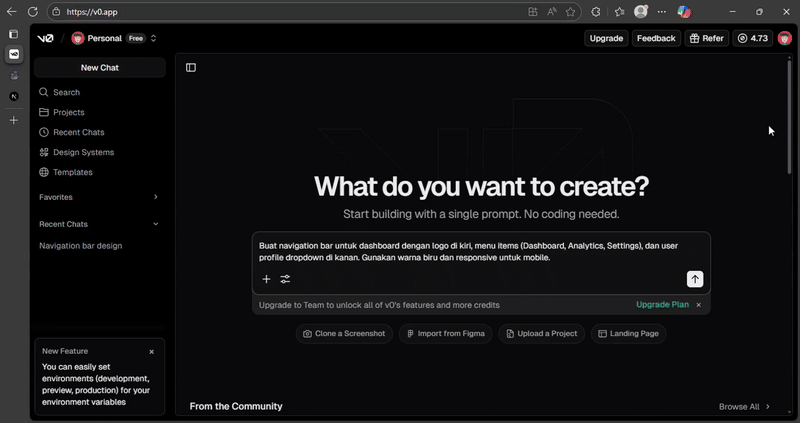
Task: Expand the Favorites section
Action: coord(99,197)
